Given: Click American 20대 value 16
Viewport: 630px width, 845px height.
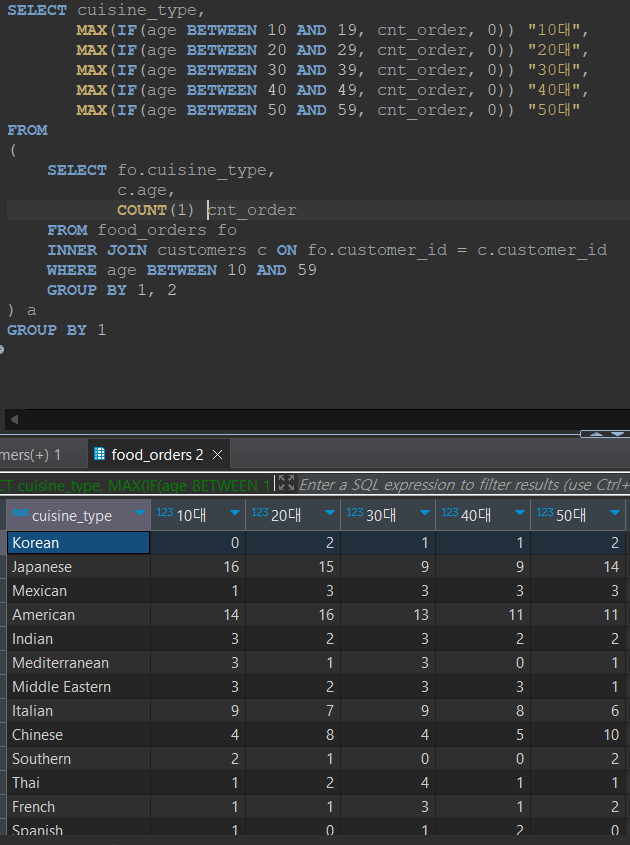Looking at the screenshot, I should tap(293, 615).
